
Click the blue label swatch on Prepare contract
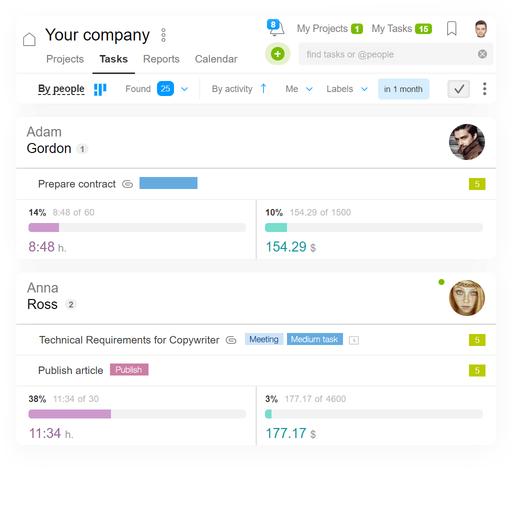168,183
